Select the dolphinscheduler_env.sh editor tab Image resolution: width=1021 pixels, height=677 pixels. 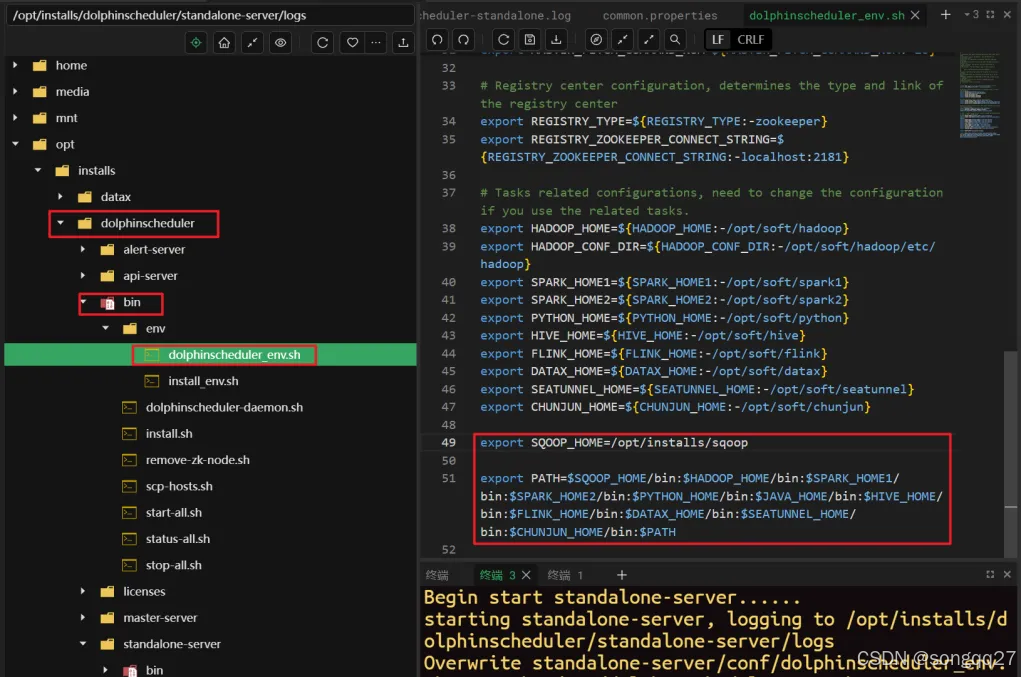826,15
